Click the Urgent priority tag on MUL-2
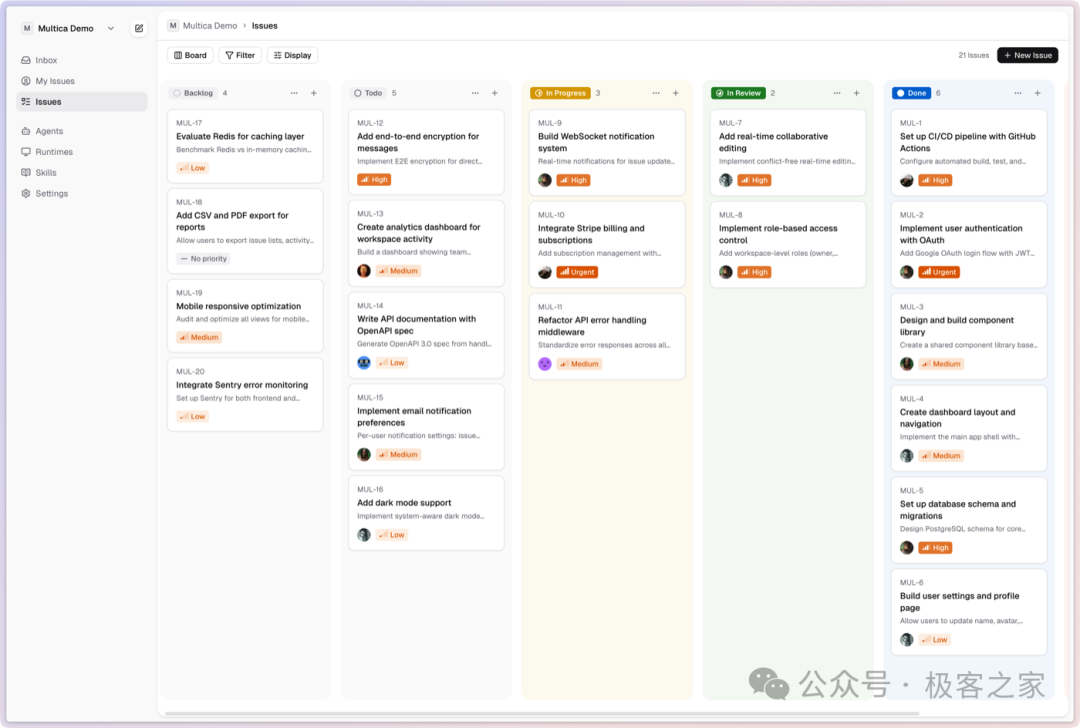The height and width of the screenshot is (728, 1080). (x=939, y=272)
